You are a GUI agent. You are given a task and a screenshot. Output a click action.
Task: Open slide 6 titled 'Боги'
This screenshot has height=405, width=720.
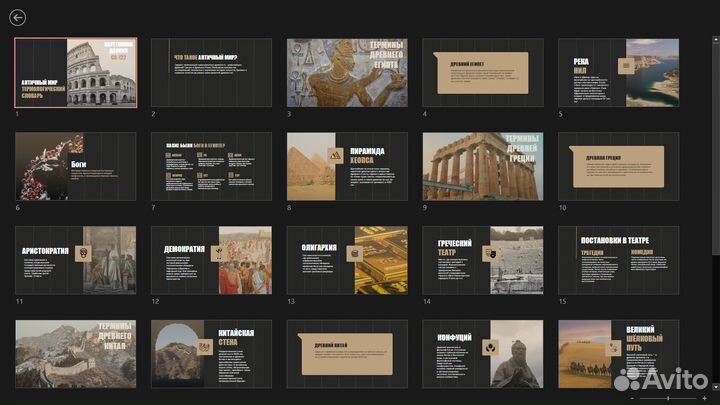(x=76, y=166)
